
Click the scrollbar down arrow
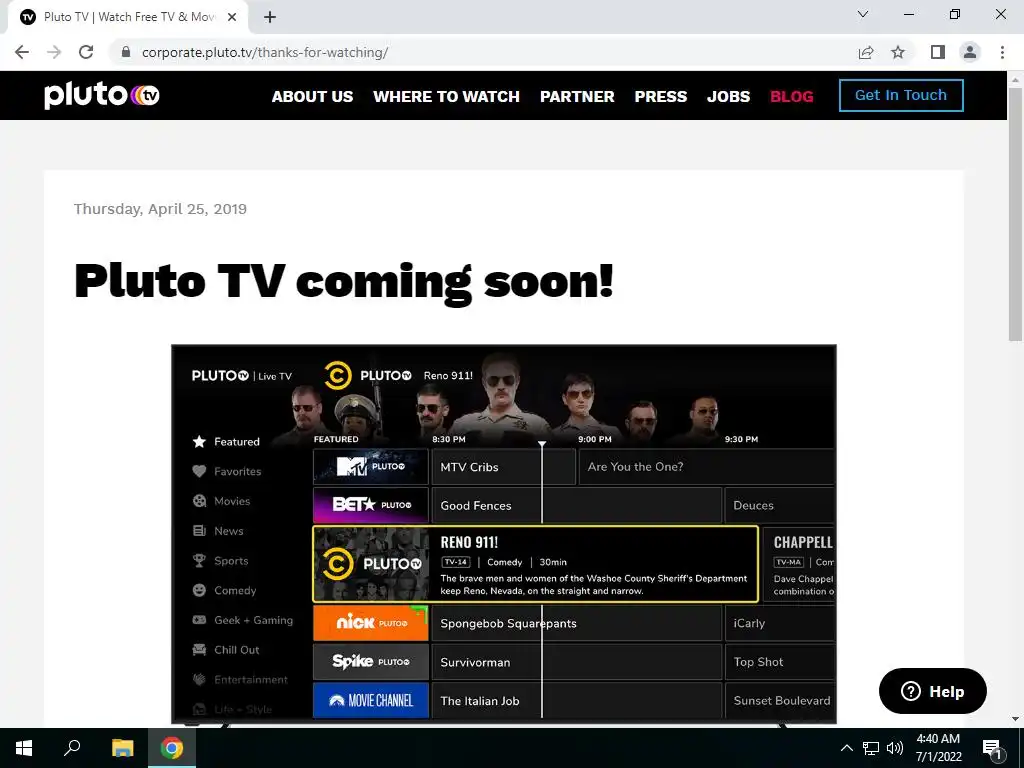pos(1015,719)
